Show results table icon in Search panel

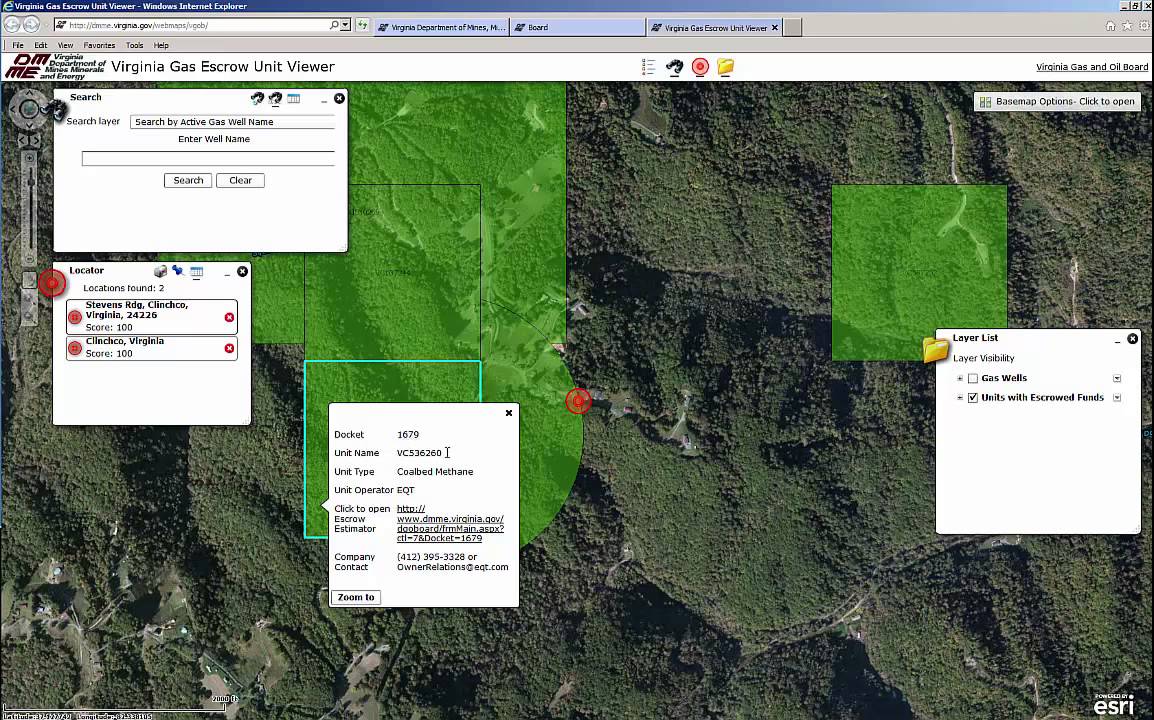pos(293,98)
